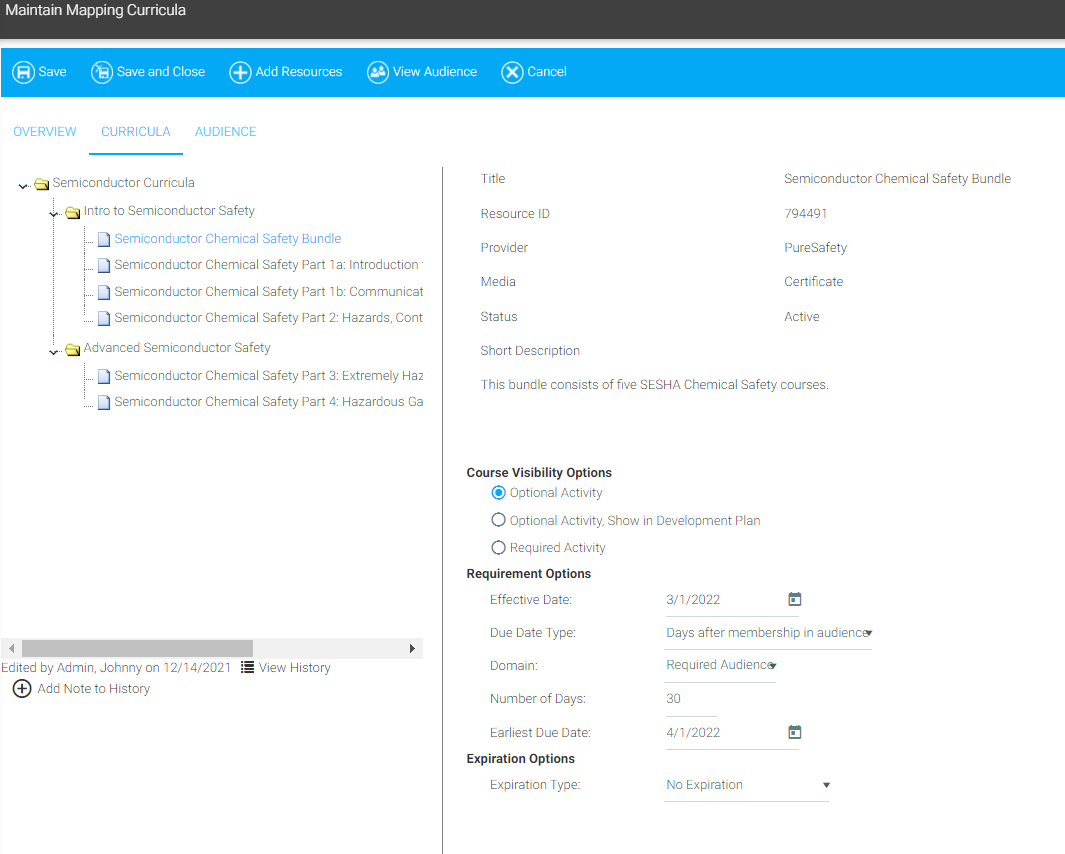
Task: Click the View Audience people icon
Action: pyautogui.click(x=378, y=72)
